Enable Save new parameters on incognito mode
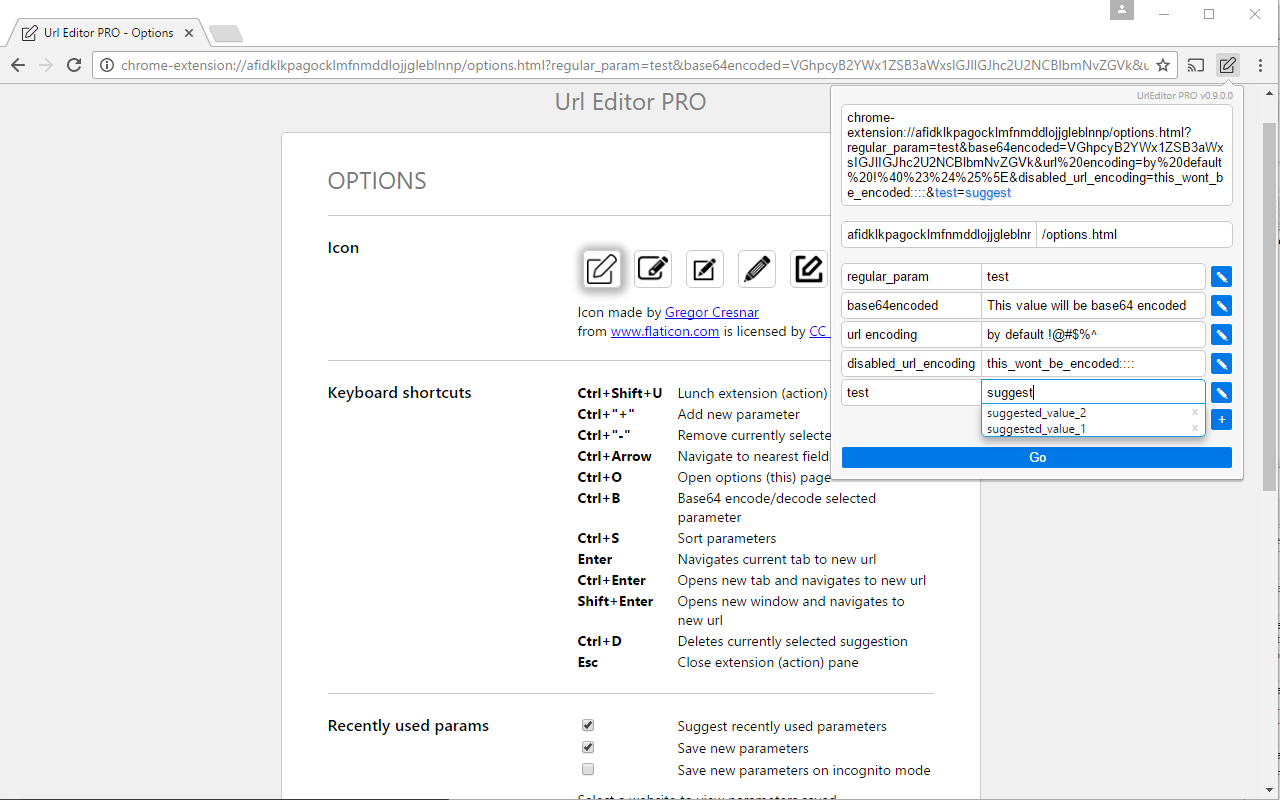The height and width of the screenshot is (800, 1280). (588, 768)
